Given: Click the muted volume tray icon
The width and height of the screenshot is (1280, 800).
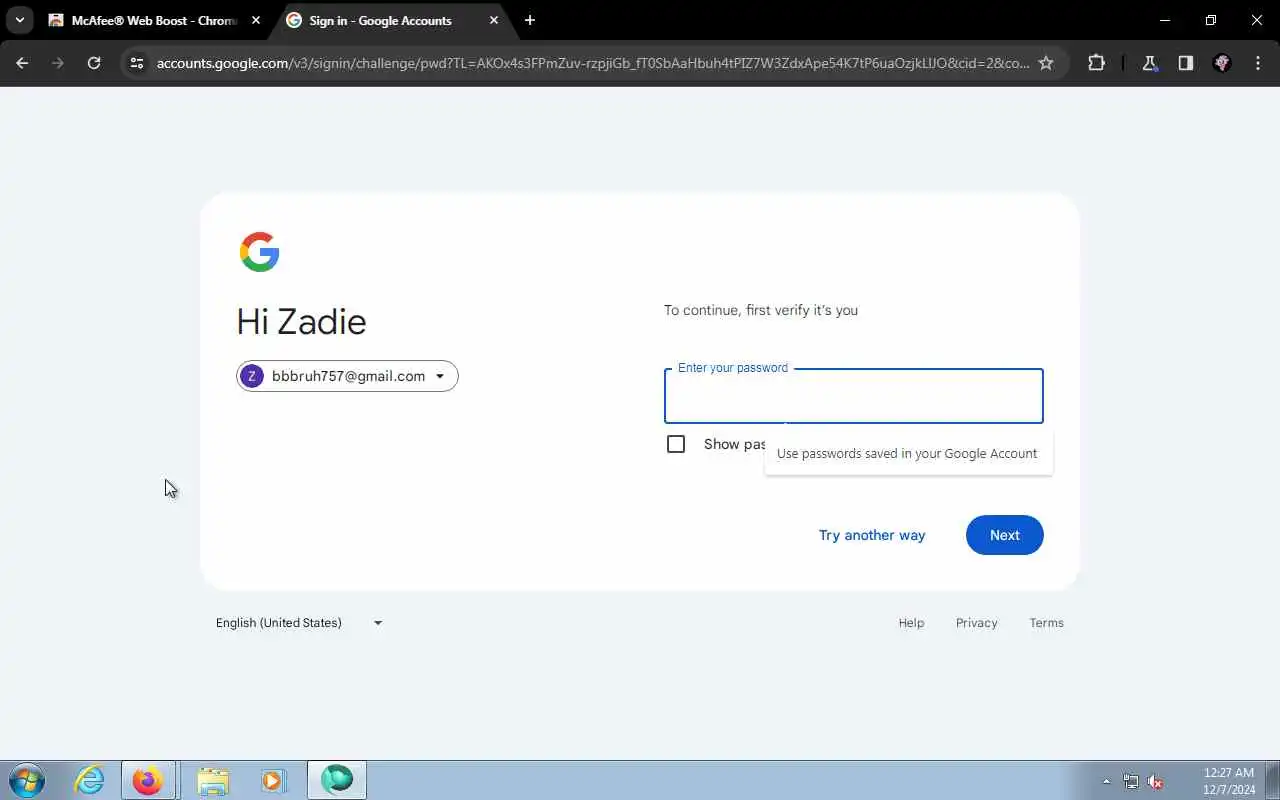Looking at the screenshot, I should [x=1155, y=782].
